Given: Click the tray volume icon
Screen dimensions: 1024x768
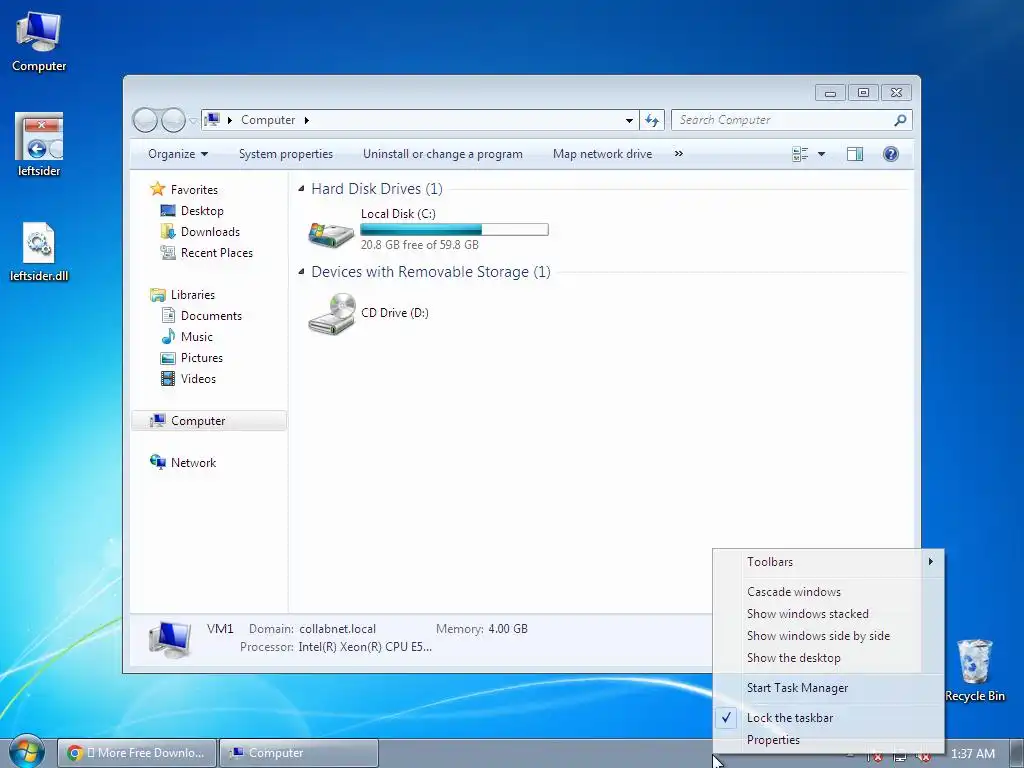Looking at the screenshot, I should pos(923,756).
